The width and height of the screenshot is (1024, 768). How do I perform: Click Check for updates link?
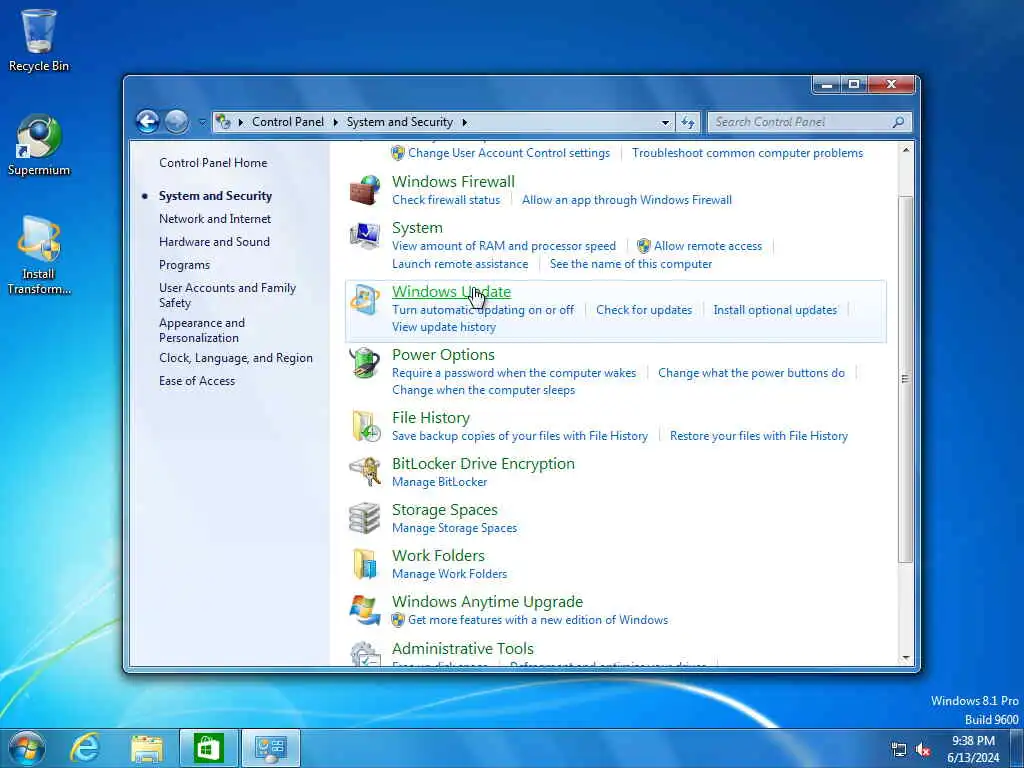coord(644,310)
